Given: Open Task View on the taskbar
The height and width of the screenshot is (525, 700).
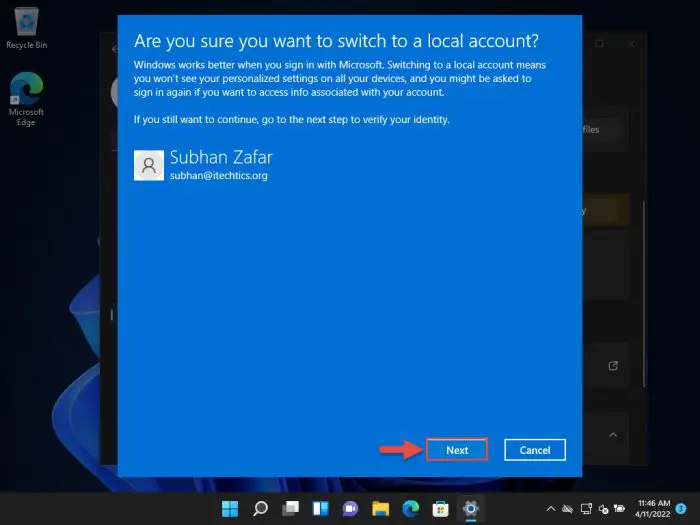Looking at the screenshot, I should [x=290, y=508].
